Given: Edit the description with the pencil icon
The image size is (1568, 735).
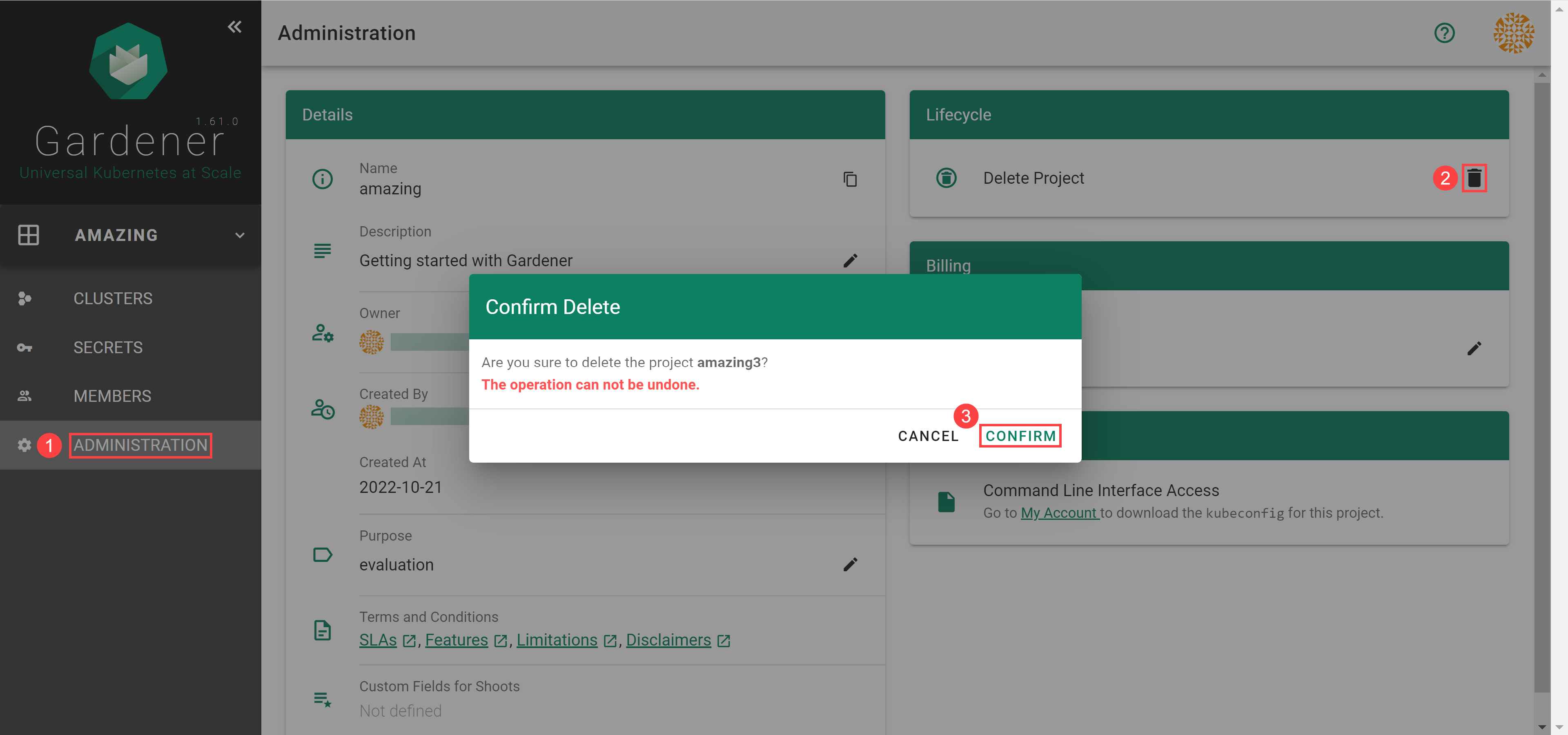Looking at the screenshot, I should 850,261.
